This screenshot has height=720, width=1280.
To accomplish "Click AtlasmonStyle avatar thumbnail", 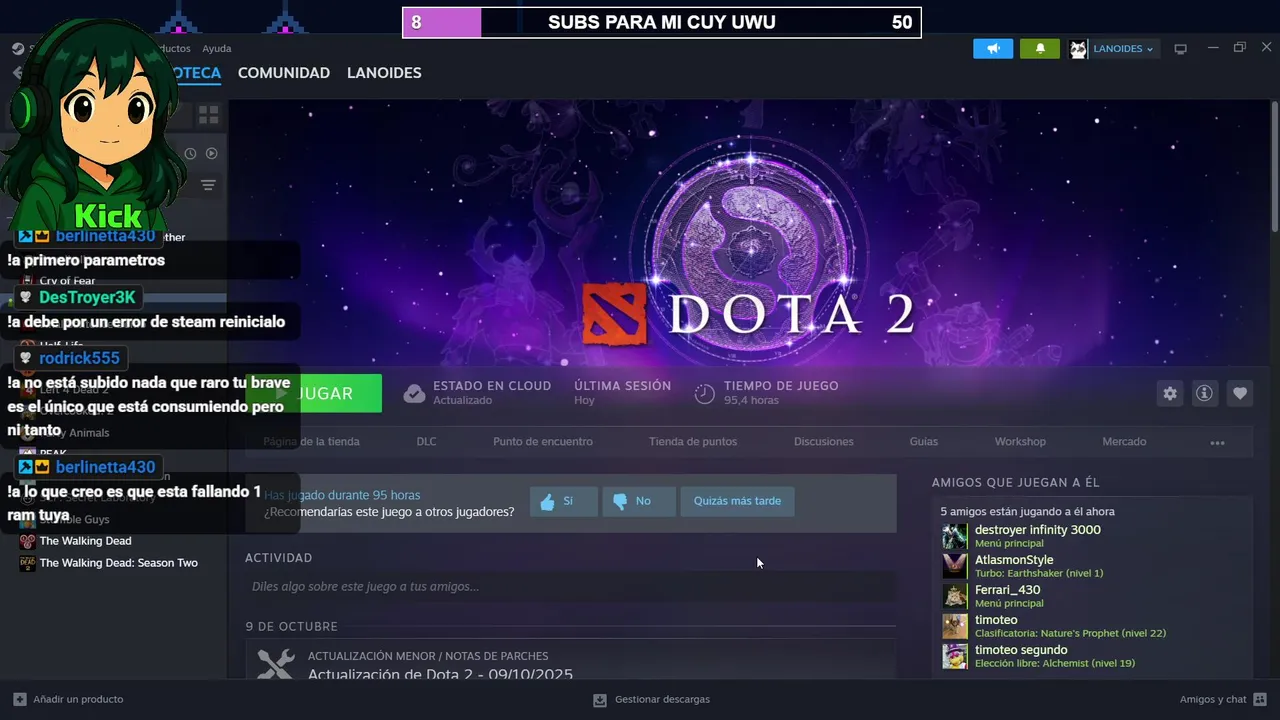I will (955, 566).
